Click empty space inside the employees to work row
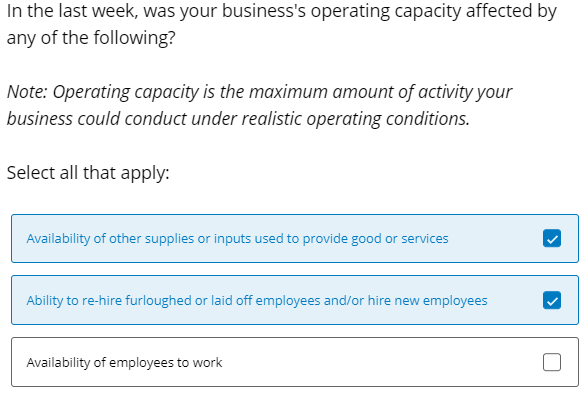 [374, 362]
